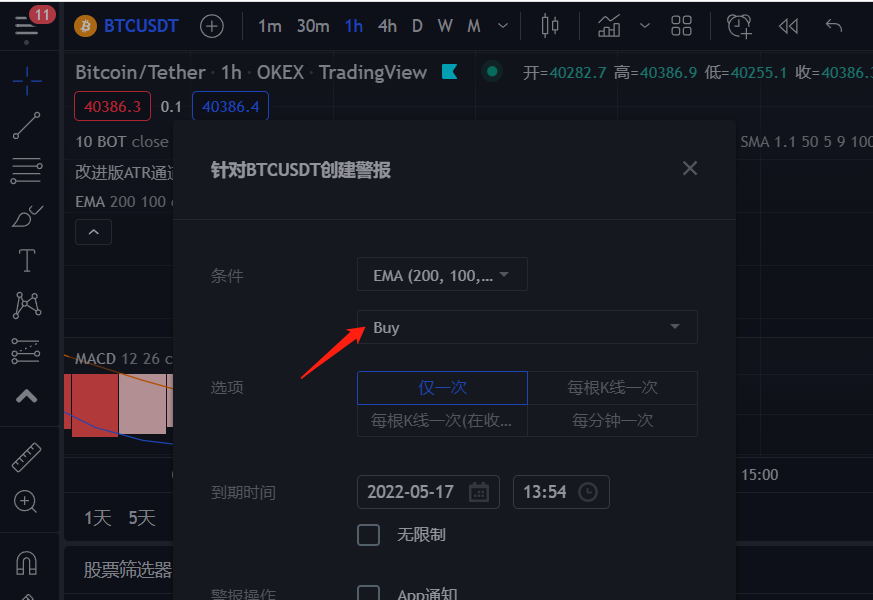Image resolution: width=873 pixels, height=600 pixels.
Task: Select the Text annotation tool
Action: [27, 260]
